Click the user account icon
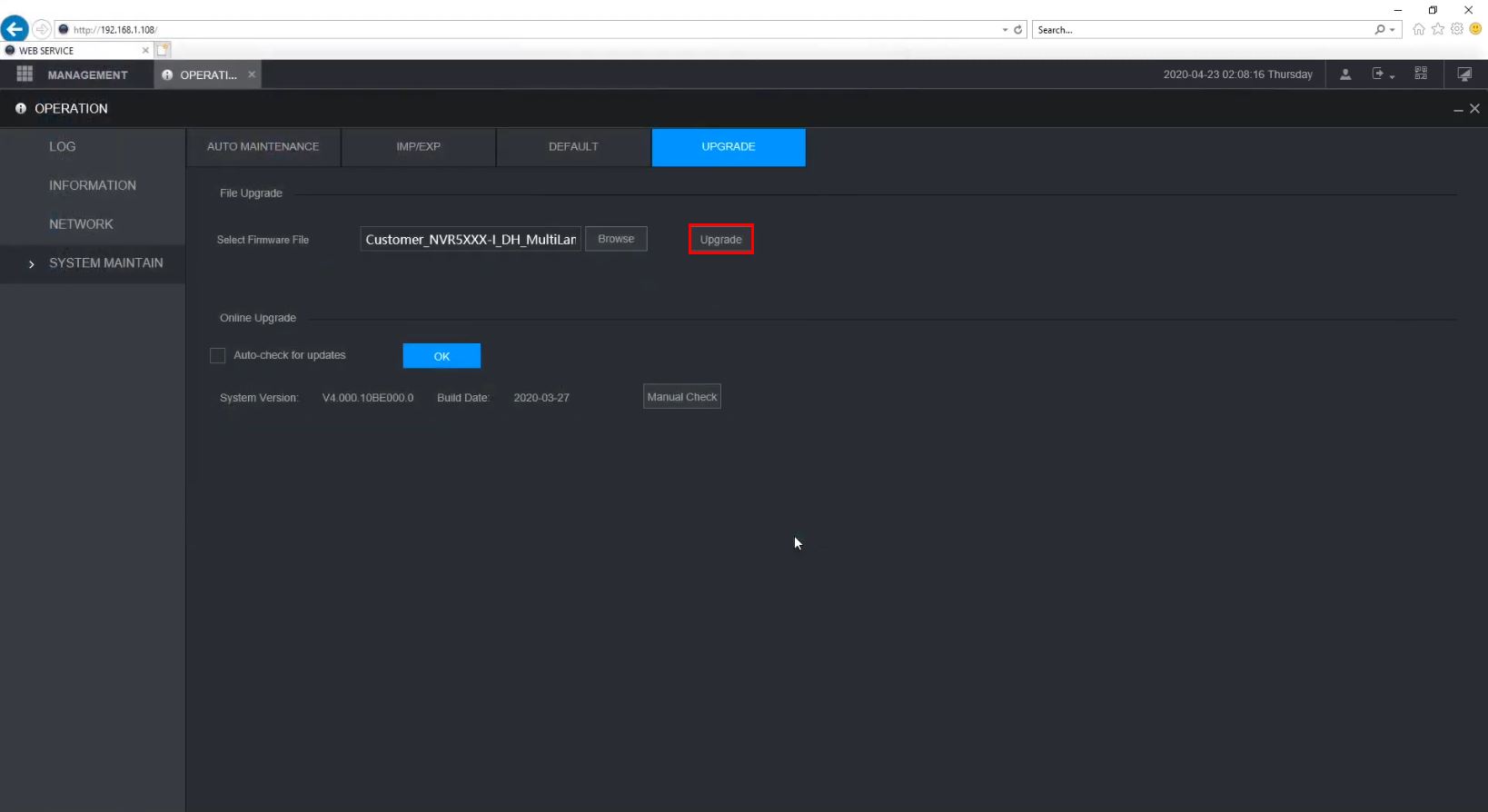The height and width of the screenshot is (812, 1488). click(1345, 74)
